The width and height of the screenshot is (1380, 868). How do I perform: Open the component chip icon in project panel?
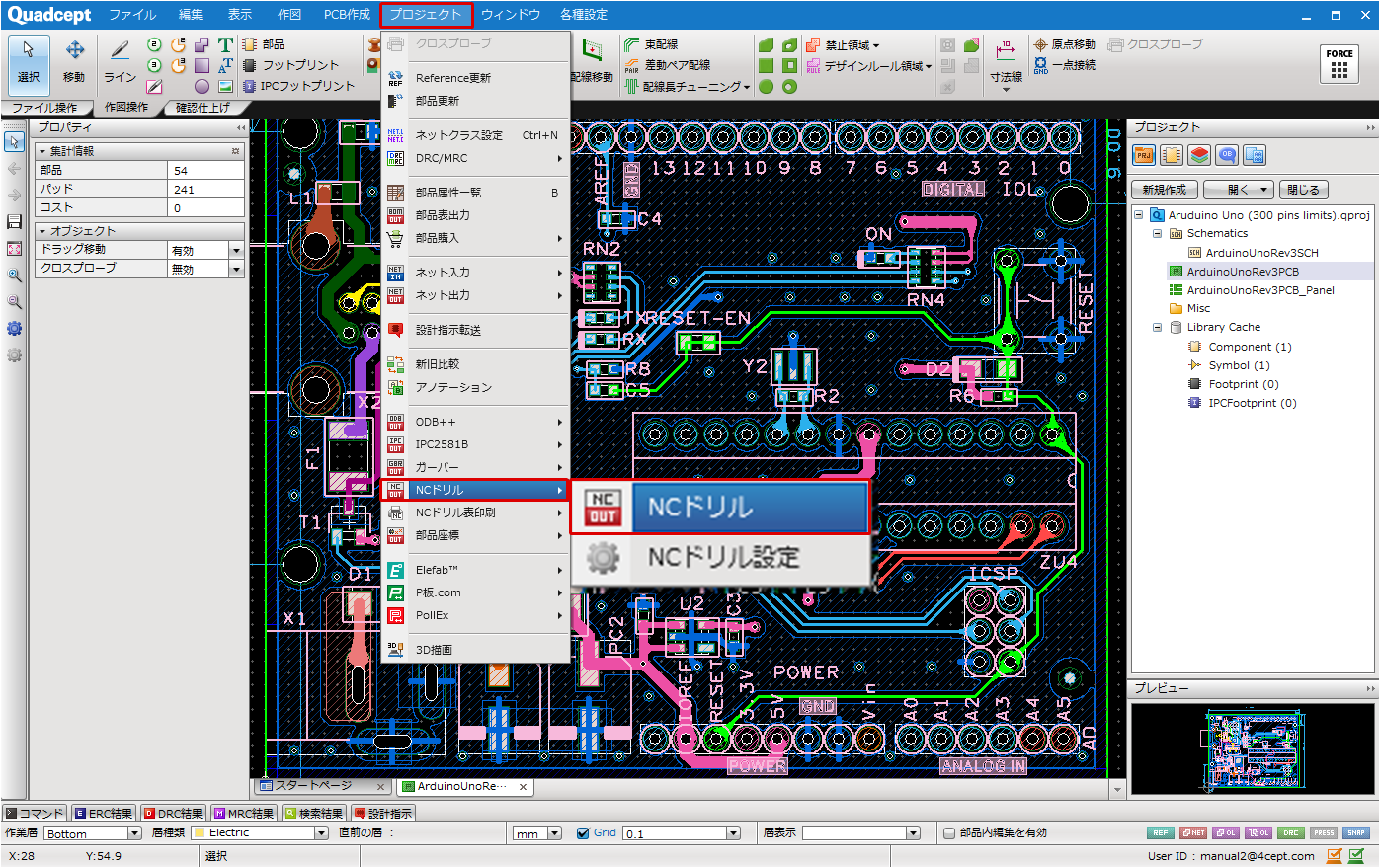coord(1172,155)
